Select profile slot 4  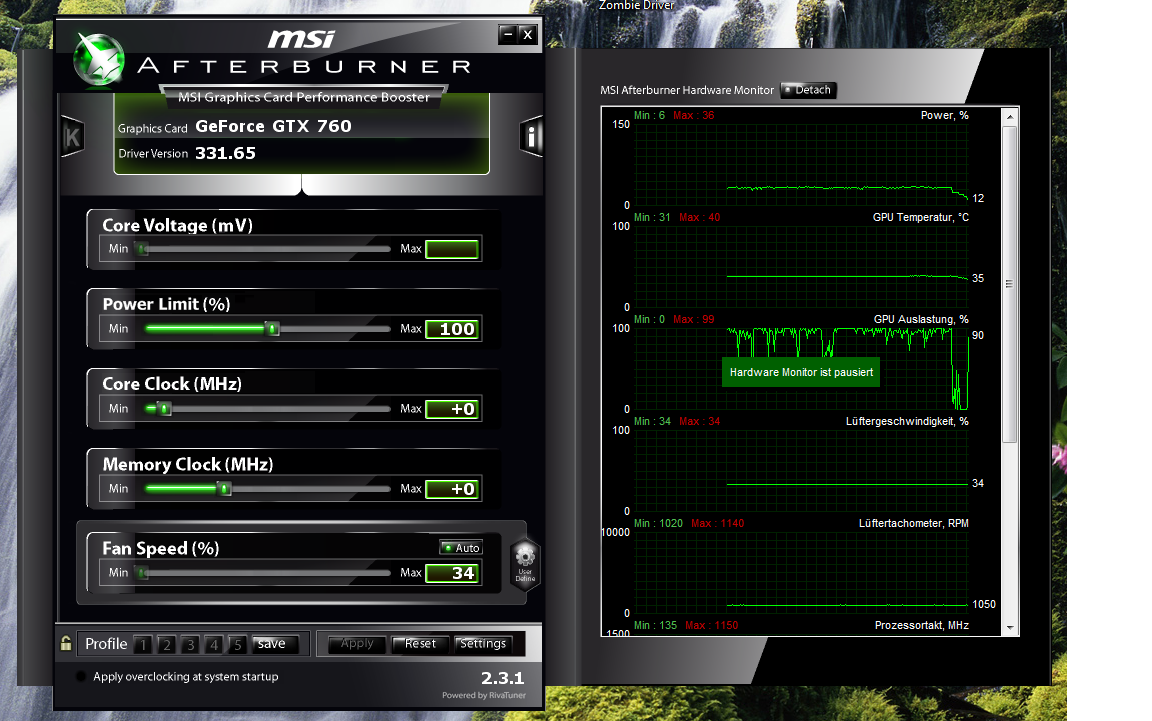click(214, 645)
